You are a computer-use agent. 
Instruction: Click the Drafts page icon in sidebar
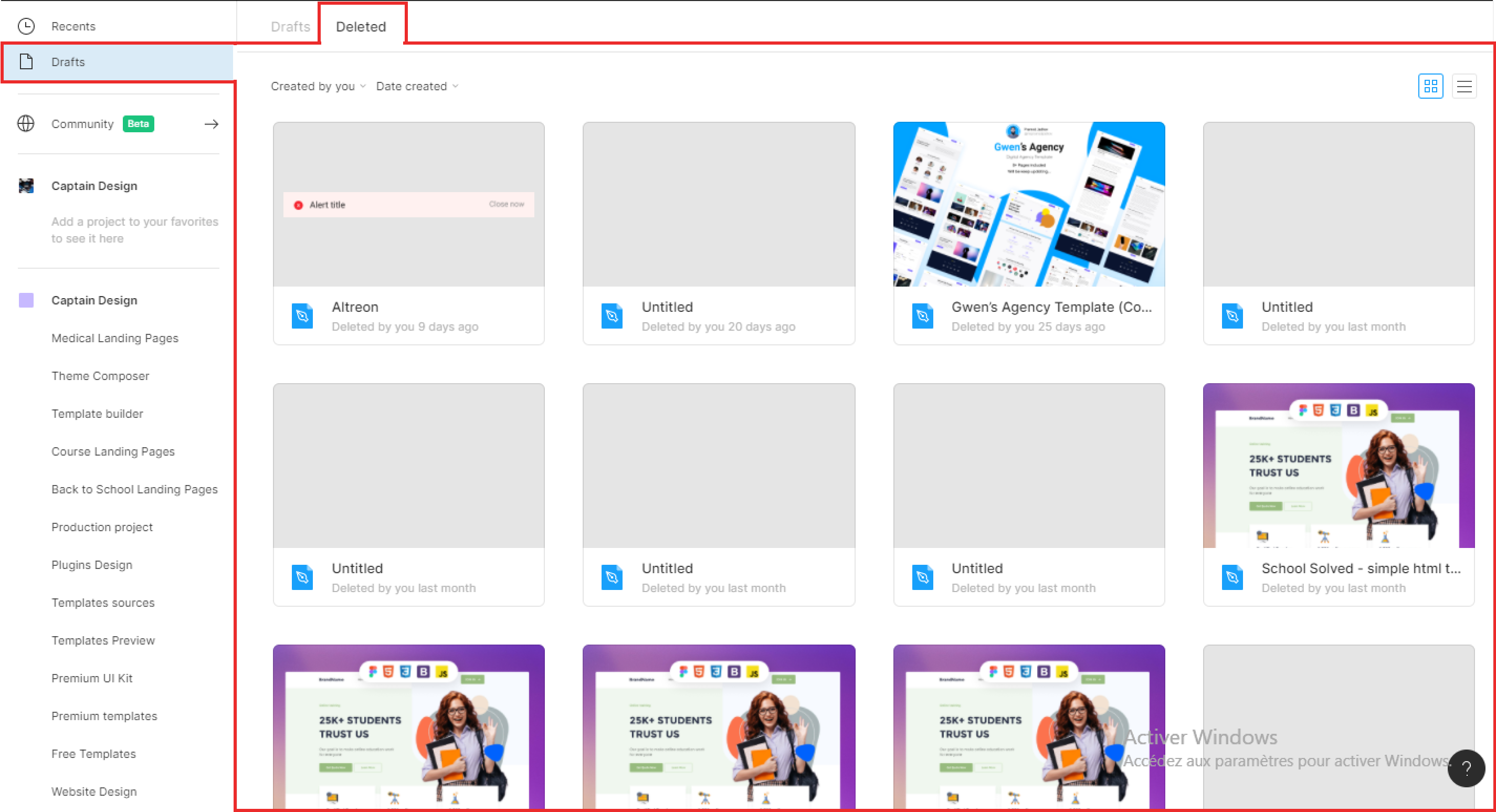point(26,61)
